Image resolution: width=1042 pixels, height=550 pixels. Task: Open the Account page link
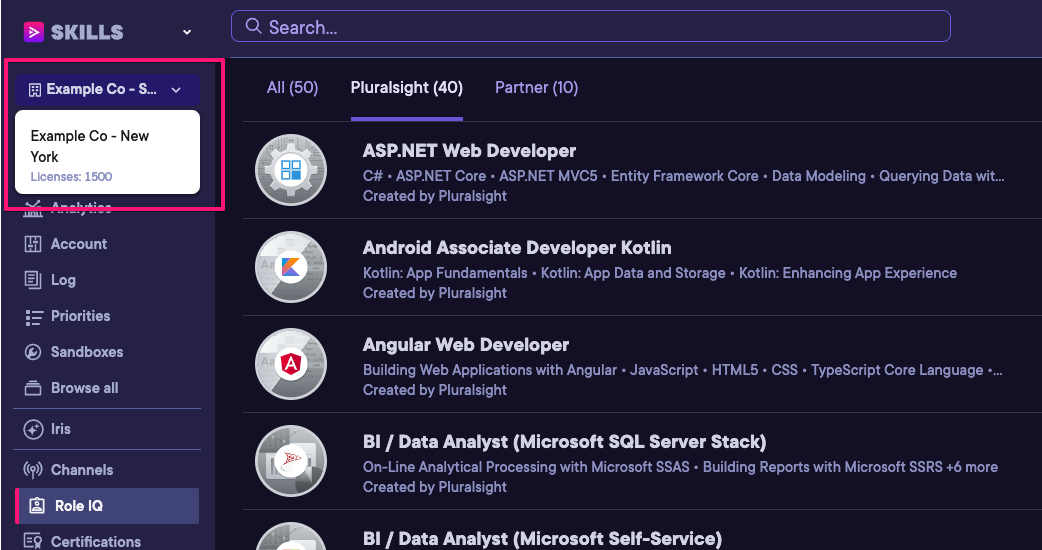(x=79, y=244)
